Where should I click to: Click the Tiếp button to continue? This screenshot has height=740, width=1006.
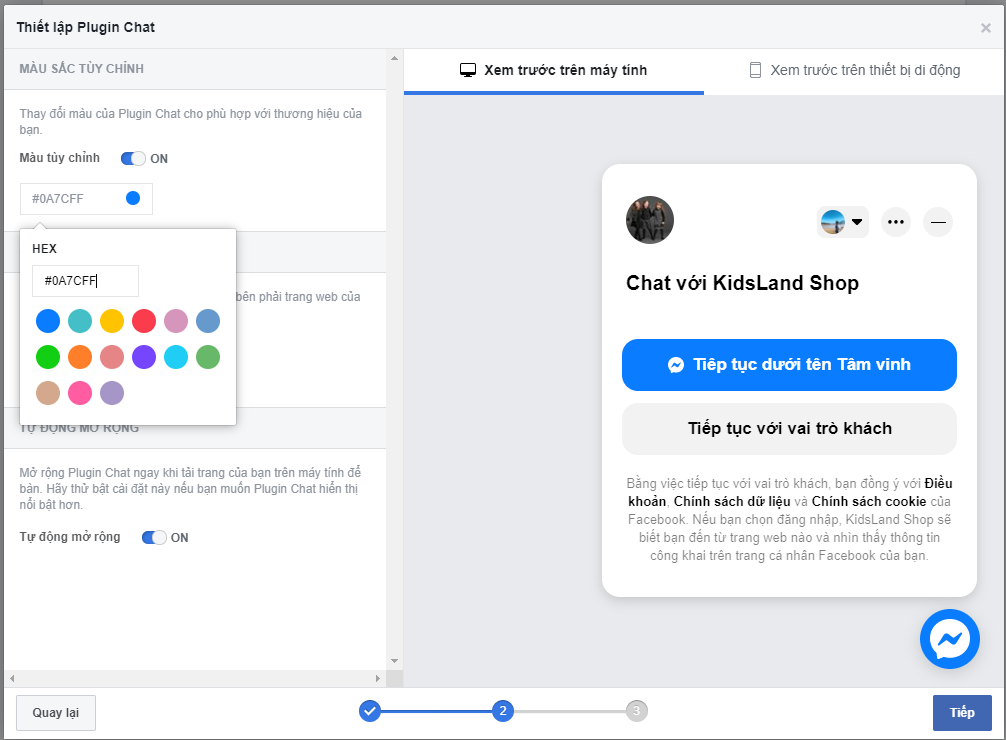pos(961,713)
